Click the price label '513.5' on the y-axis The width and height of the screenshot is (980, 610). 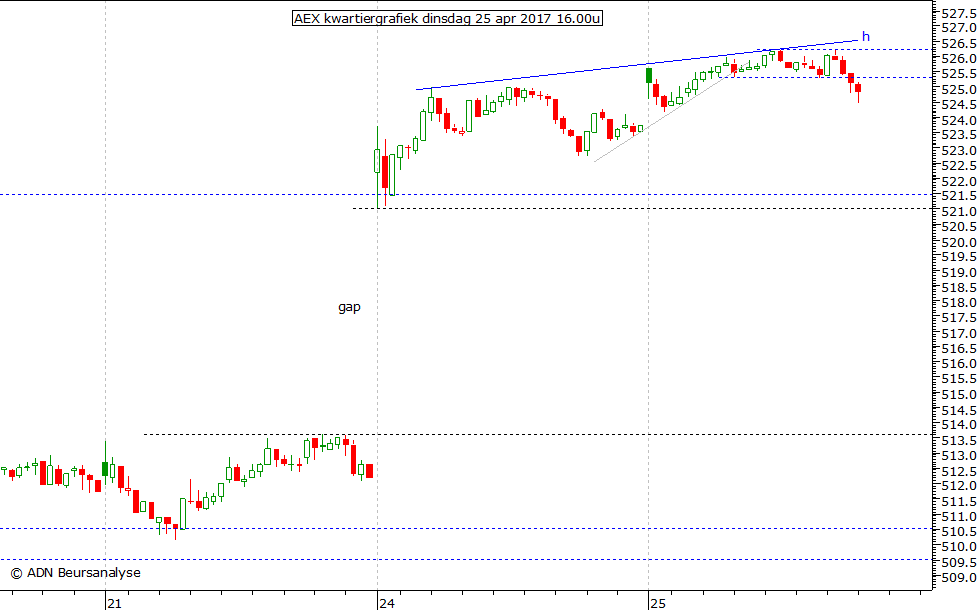click(x=958, y=441)
